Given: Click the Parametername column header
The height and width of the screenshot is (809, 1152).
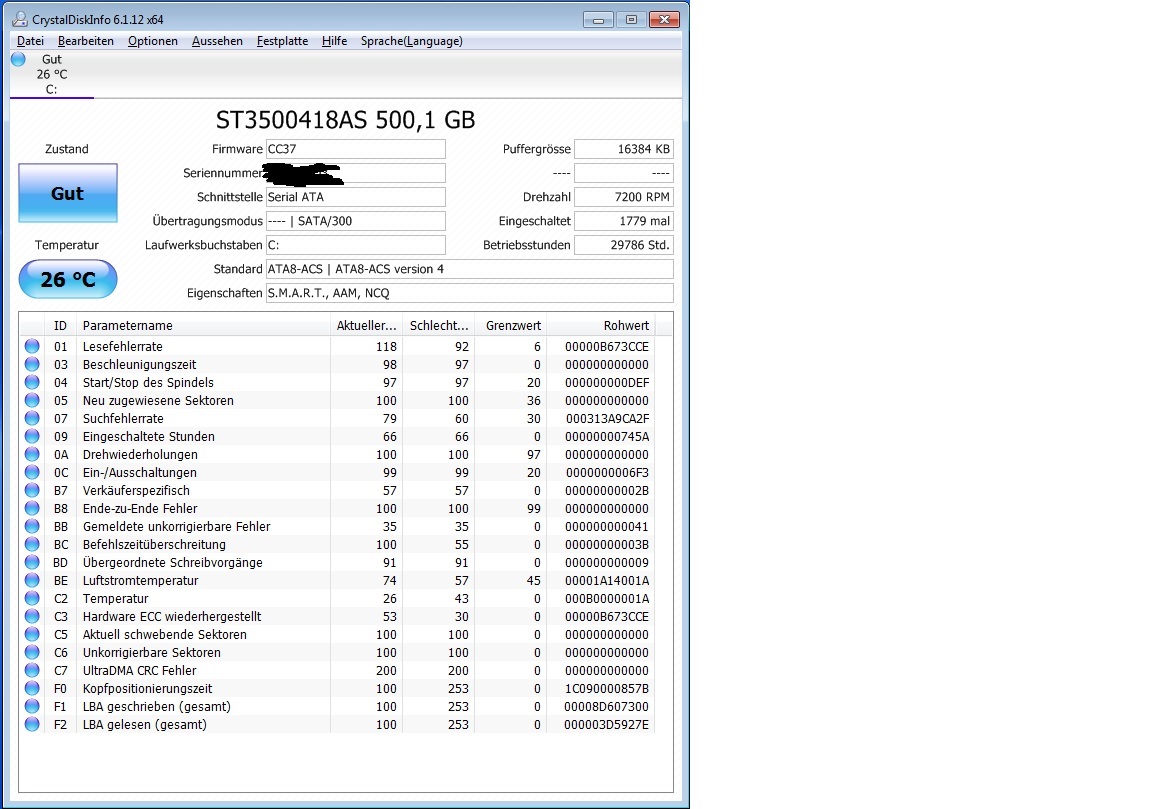Looking at the screenshot, I should tap(203, 326).
